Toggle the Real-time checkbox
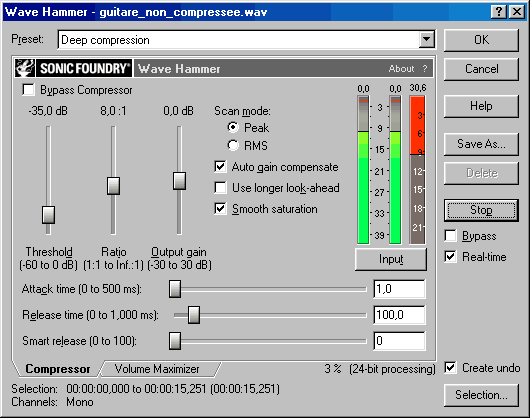 click(451, 256)
